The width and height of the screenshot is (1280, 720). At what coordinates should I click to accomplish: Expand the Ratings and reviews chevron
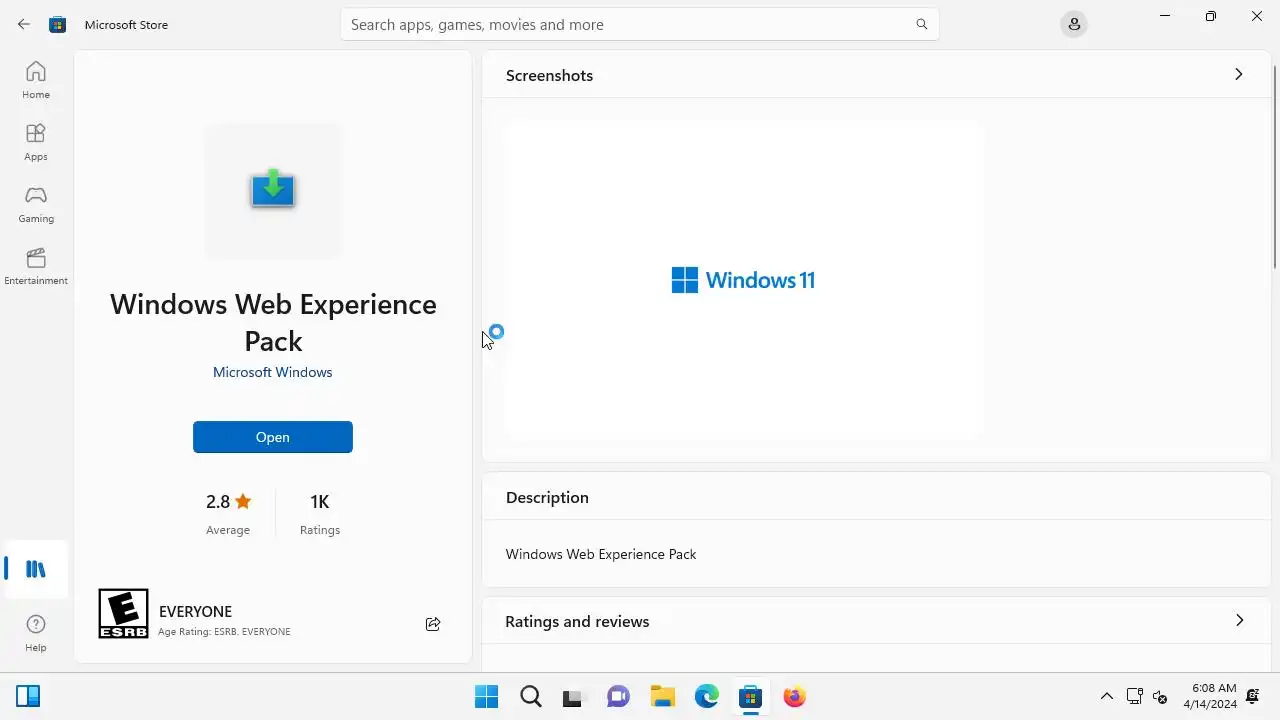click(x=1239, y=621)
